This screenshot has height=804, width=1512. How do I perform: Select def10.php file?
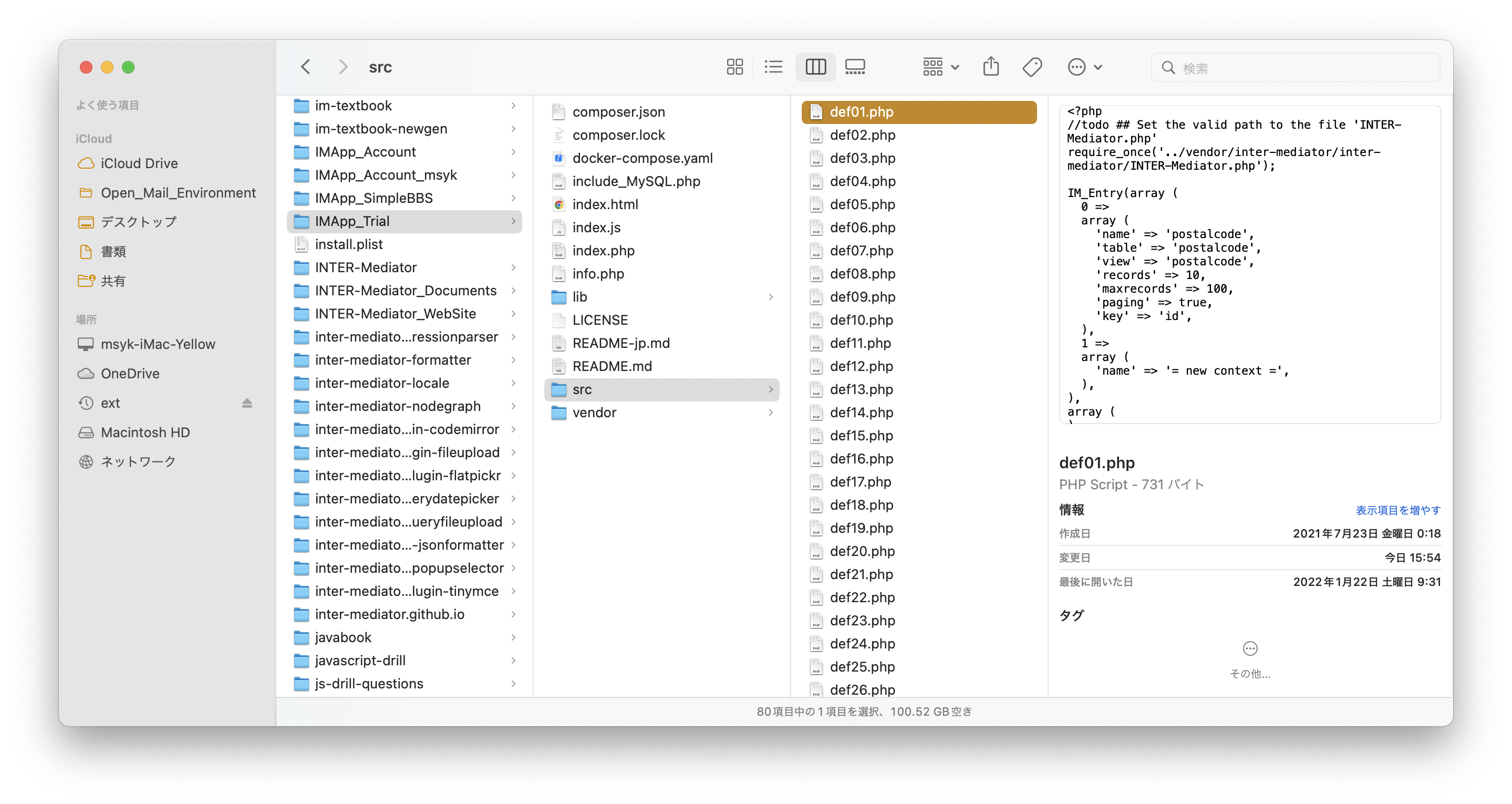click(x=918, y=319)
